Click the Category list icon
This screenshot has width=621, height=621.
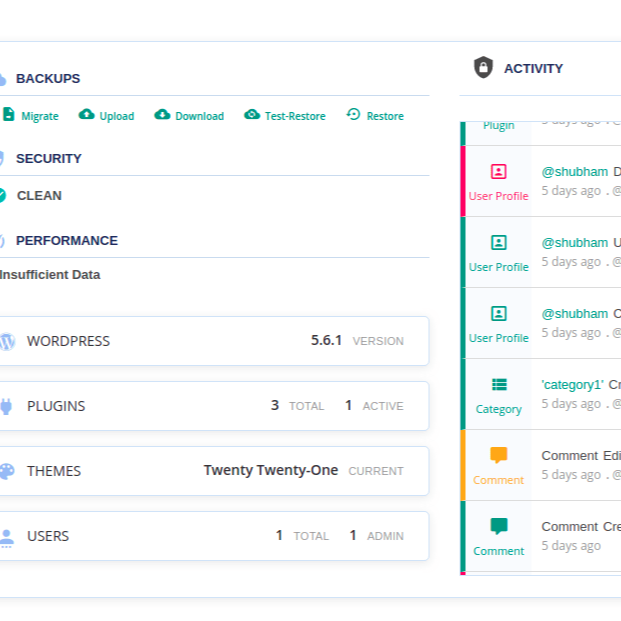coord(499,384)
